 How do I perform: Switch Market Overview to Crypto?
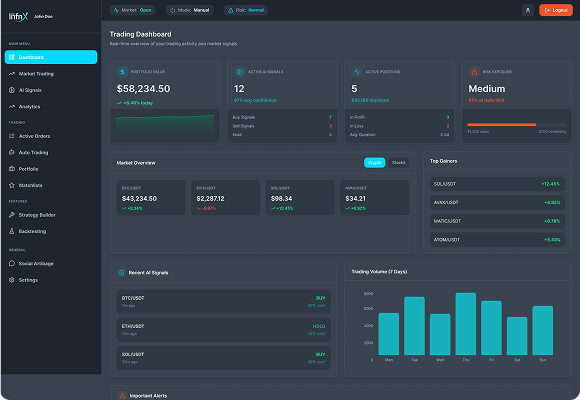pyautogui.click(x=374, y=162)
